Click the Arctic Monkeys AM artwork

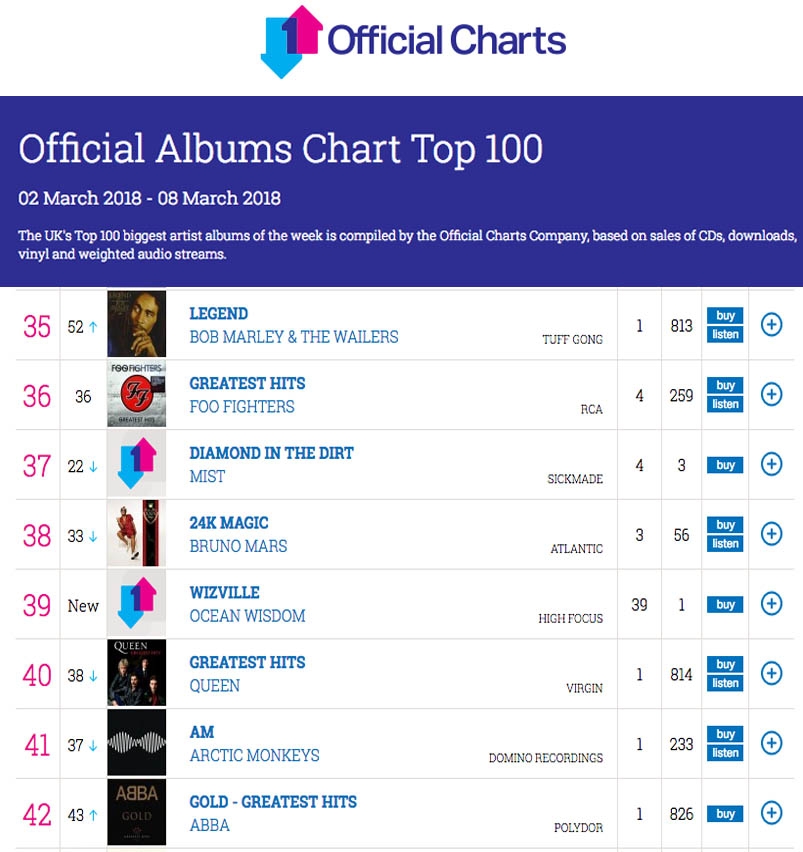(x=136, y=744)
